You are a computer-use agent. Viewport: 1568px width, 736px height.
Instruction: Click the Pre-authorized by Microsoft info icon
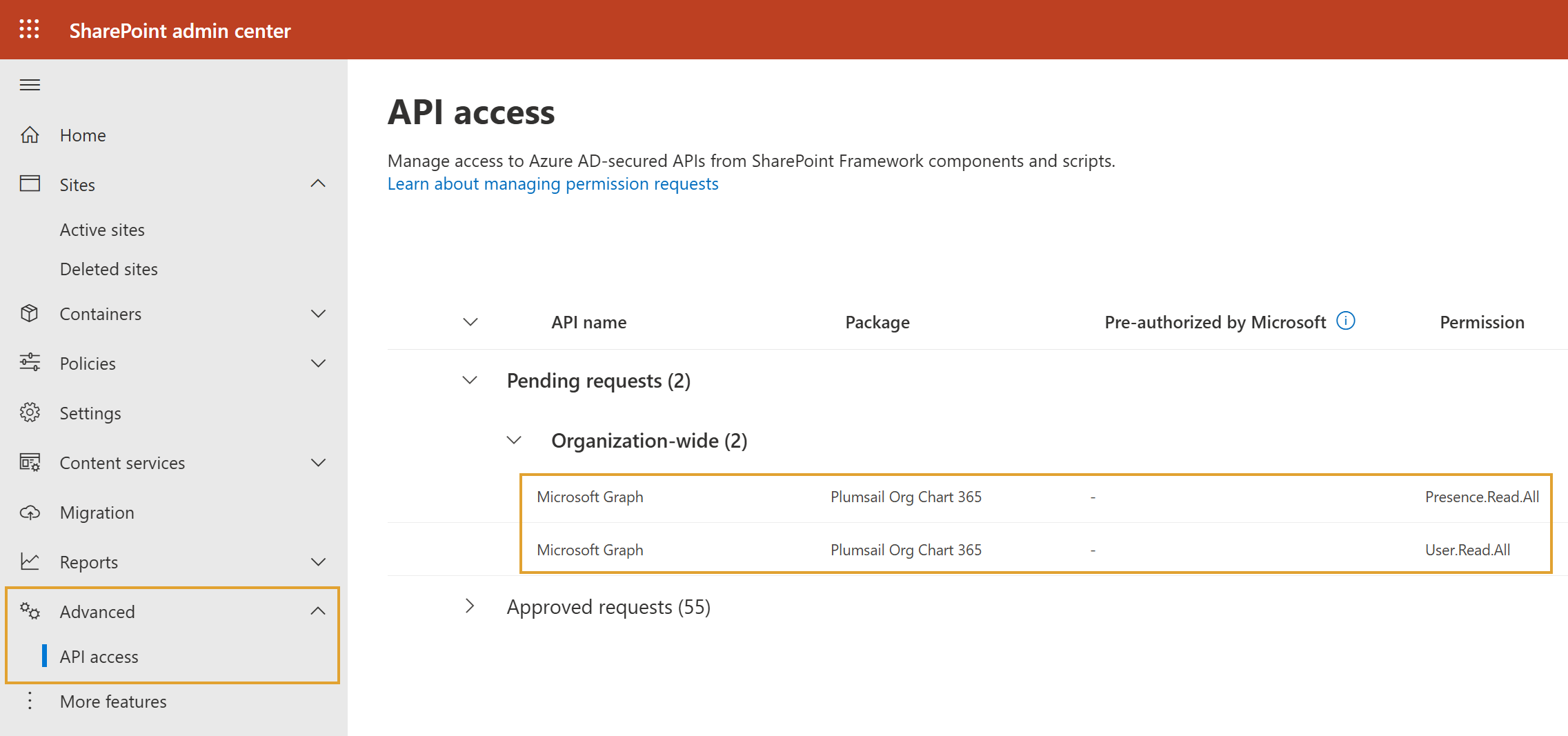[x=1345, y=321]
